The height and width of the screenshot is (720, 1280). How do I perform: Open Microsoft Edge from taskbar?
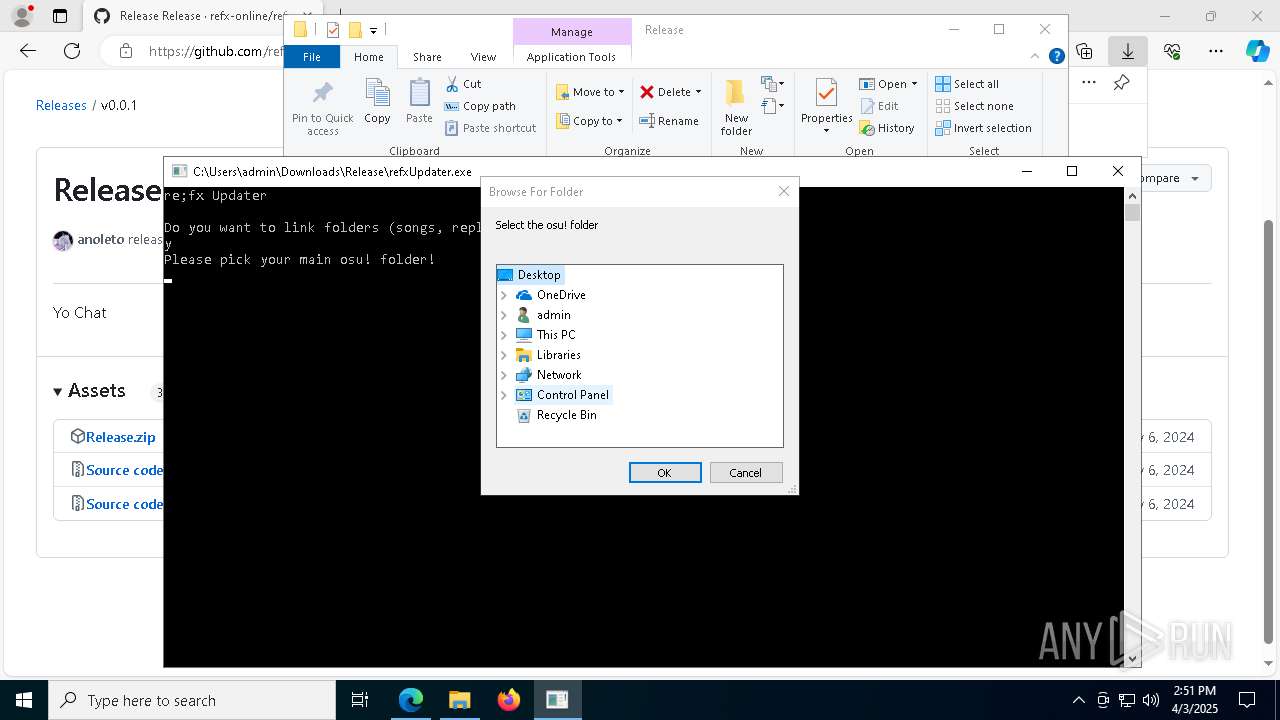pyautogui.click(x=411, y=700)
